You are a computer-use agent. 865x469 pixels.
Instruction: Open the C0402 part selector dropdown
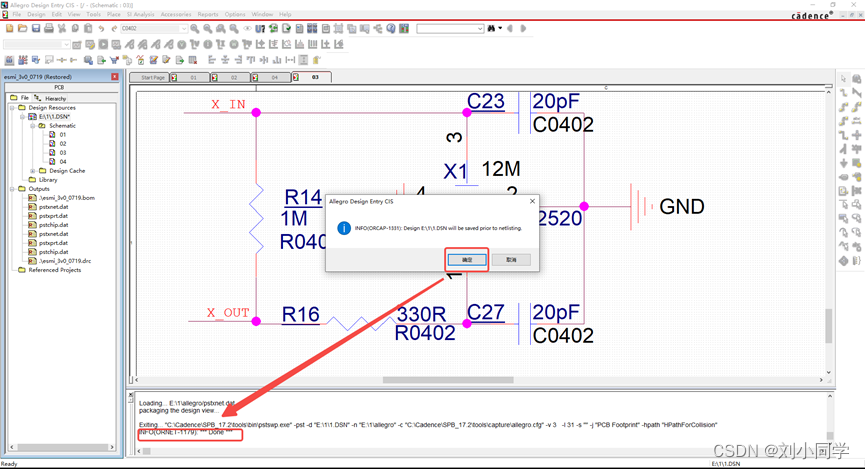[x=183, y=29]
